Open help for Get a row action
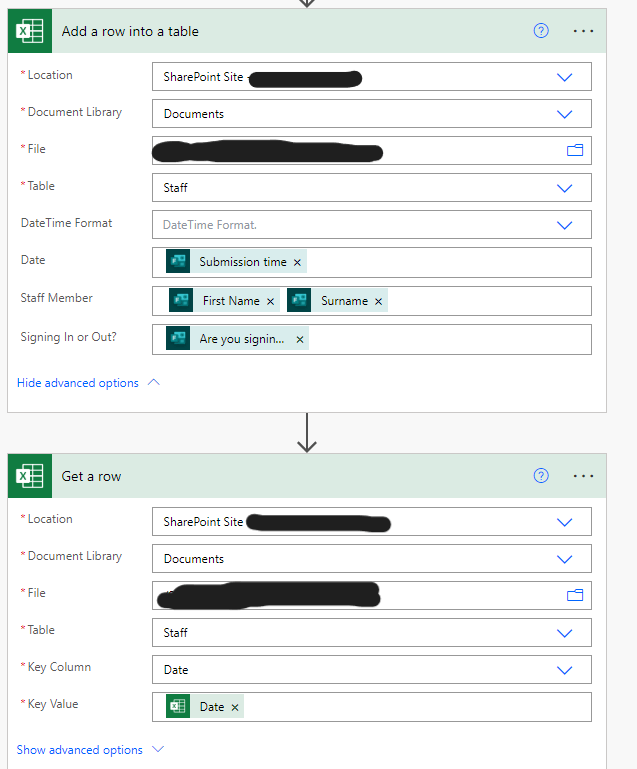 [x=541, y=476]
